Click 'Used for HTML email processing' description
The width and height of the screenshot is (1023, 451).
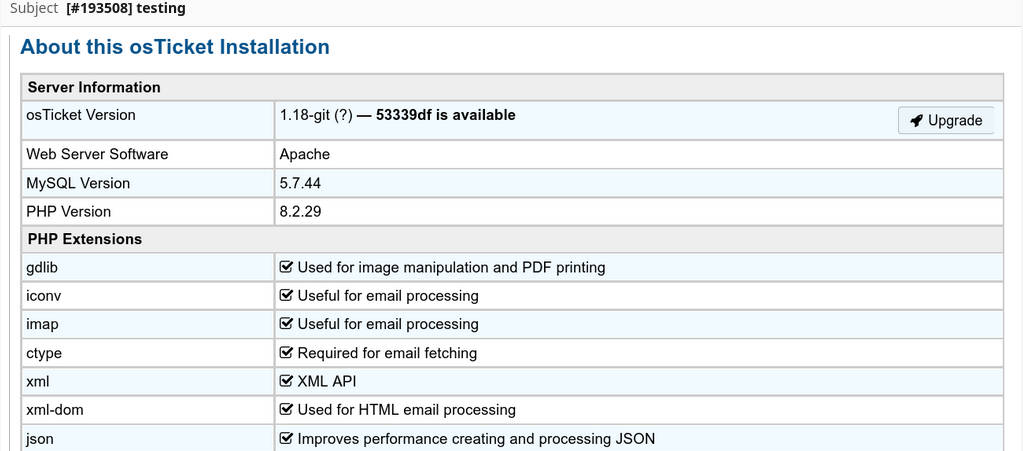(x=406, y=410)
